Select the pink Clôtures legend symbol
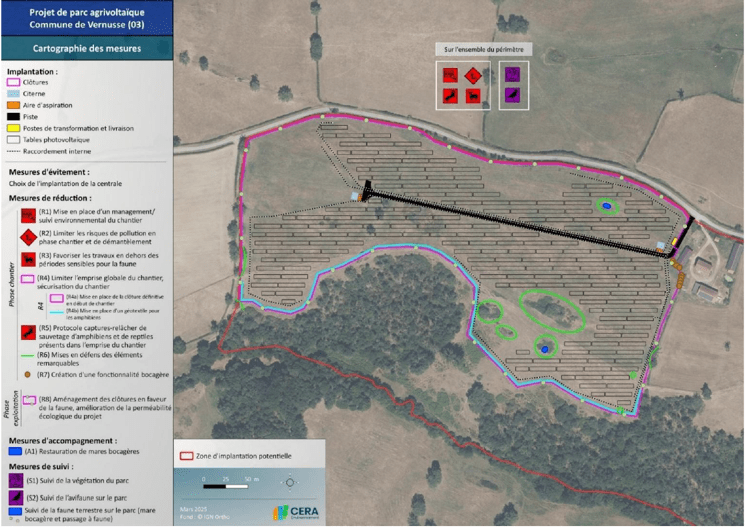 pyautogui.click(x=12, y=83)
